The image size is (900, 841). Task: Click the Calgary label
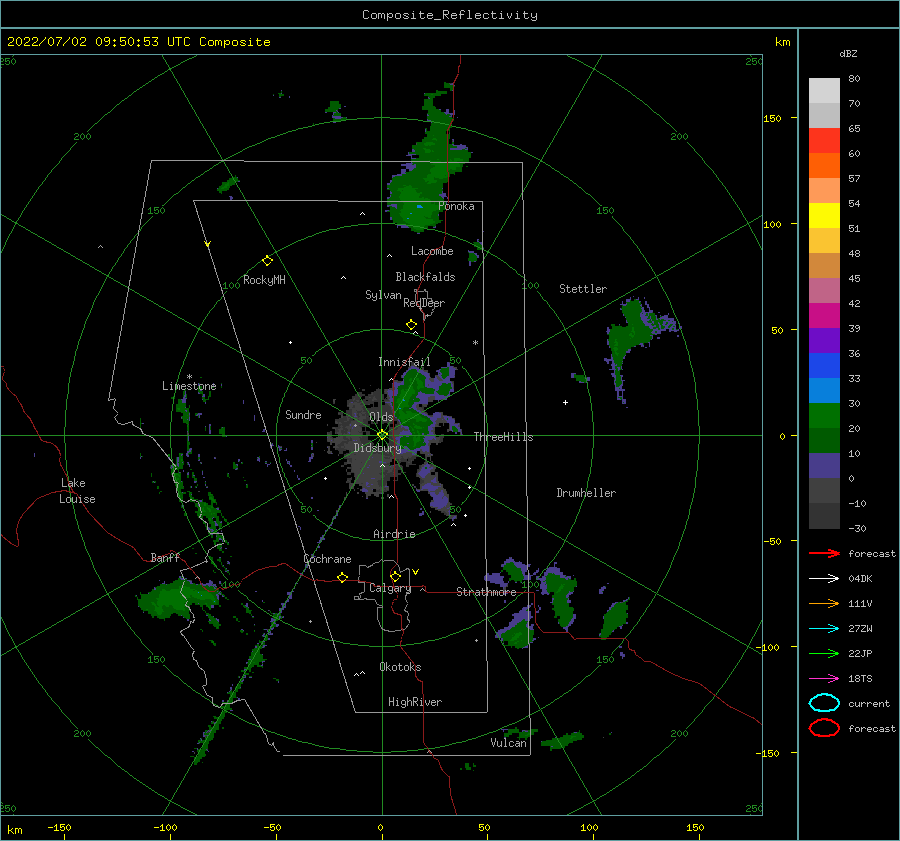tap(390, 588)
